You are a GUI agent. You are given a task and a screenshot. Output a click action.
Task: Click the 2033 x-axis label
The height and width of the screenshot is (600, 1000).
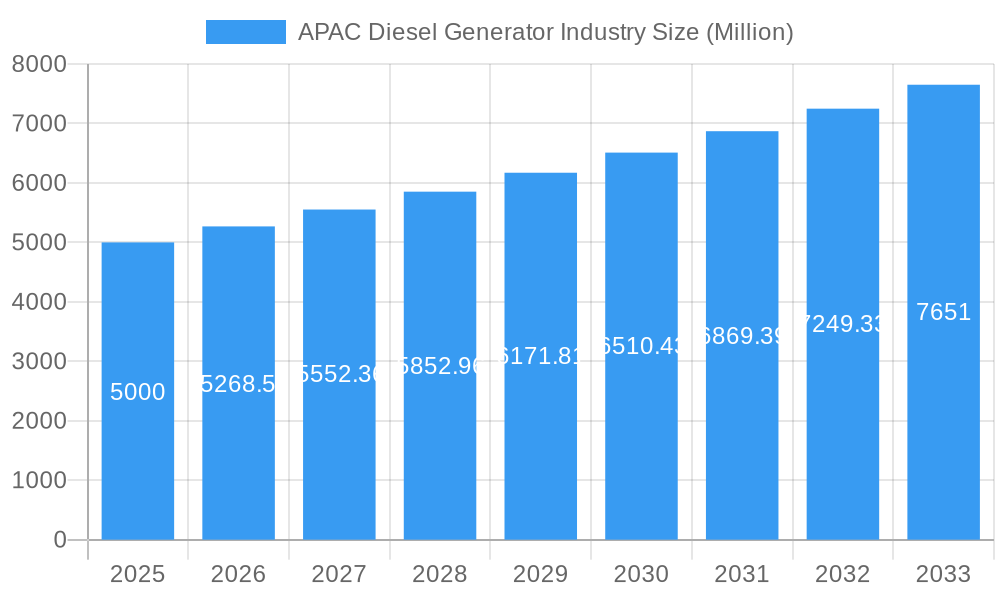(x=944, y=574)
